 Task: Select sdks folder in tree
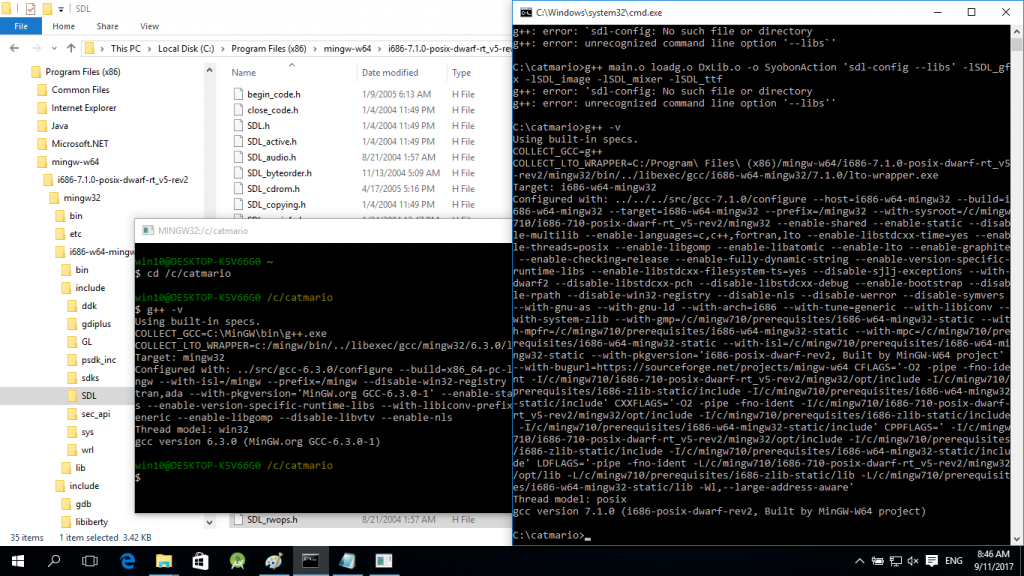[x=90, y=377]
